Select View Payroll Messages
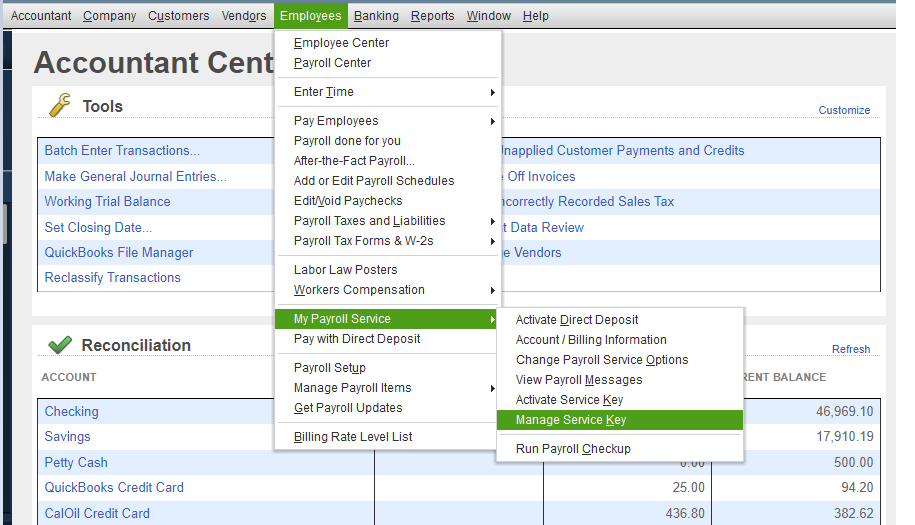 coord(578,380)
